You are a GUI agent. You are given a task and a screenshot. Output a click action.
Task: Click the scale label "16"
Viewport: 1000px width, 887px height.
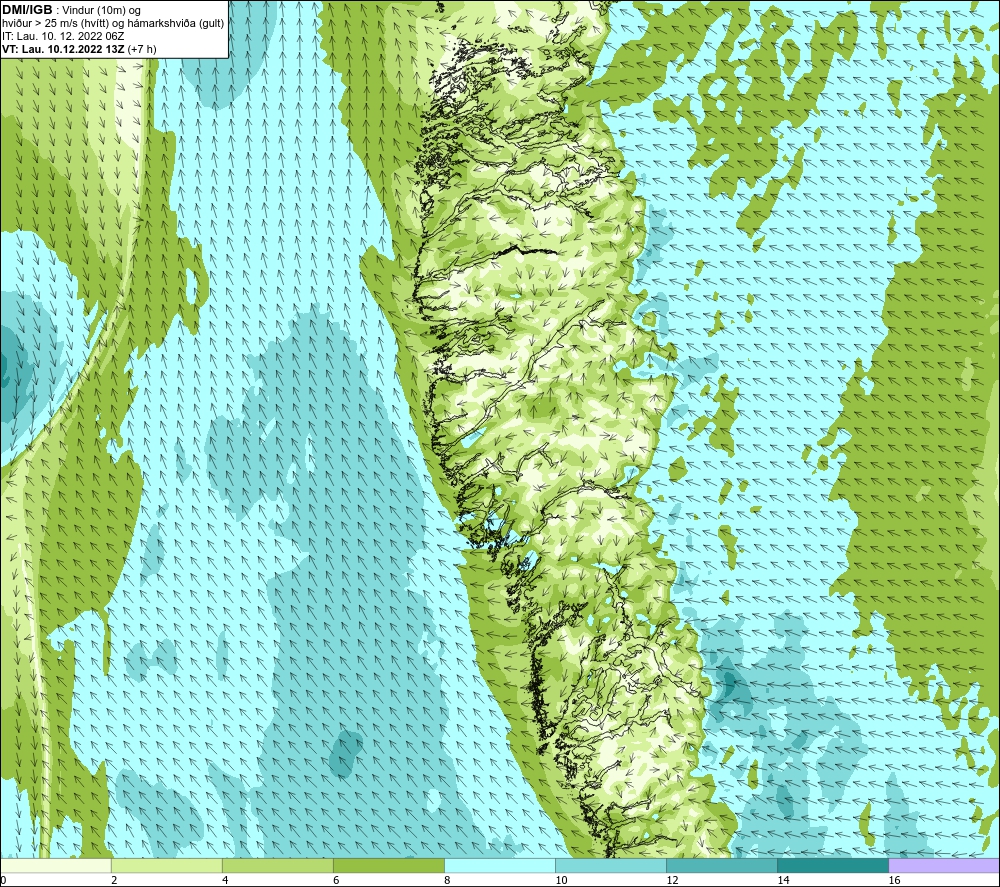894,881
